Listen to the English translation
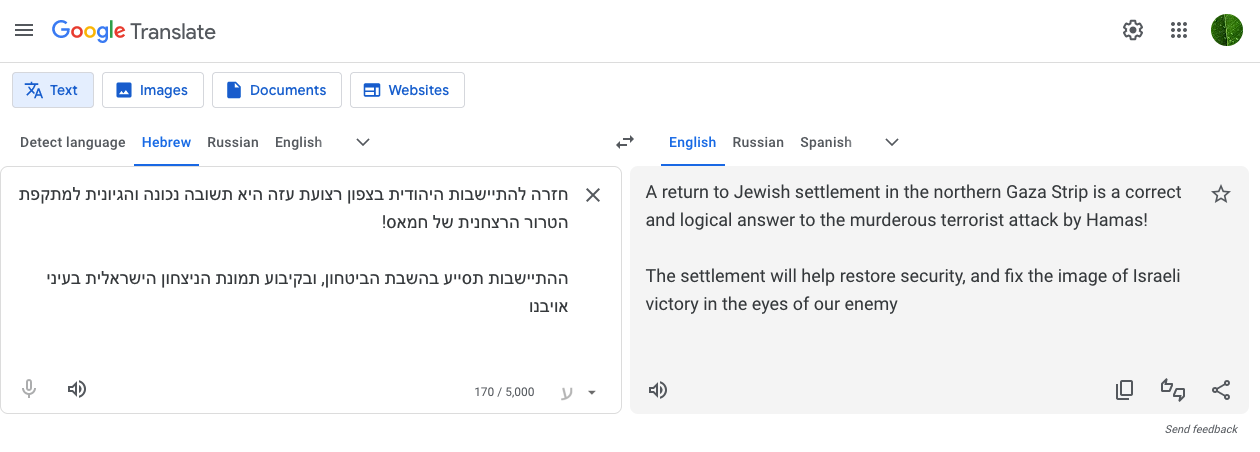The height and width of the screenshot is (452, 1260). tap(658, 390)
